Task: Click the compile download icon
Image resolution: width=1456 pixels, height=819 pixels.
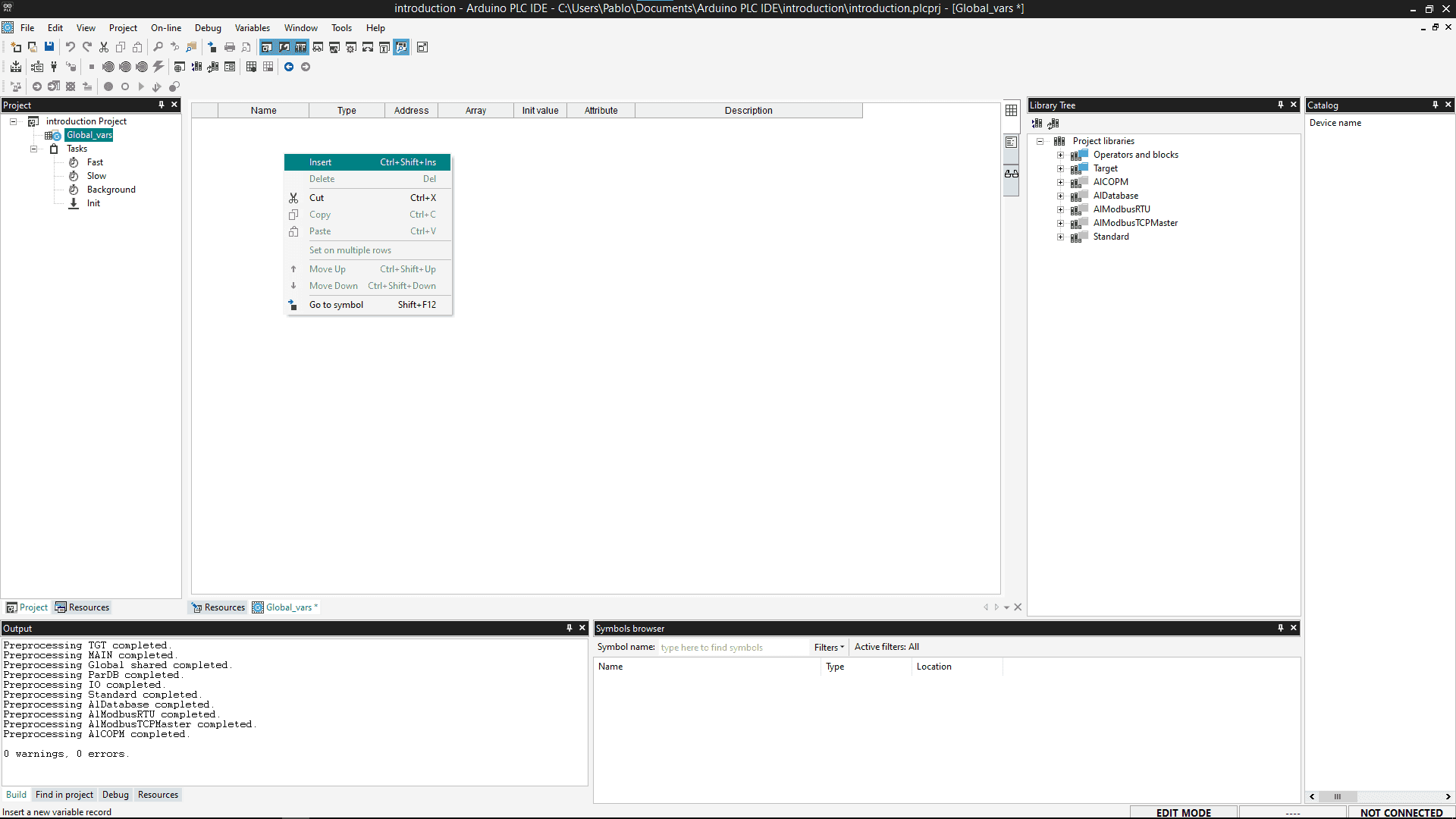Action: click(16, 67)
